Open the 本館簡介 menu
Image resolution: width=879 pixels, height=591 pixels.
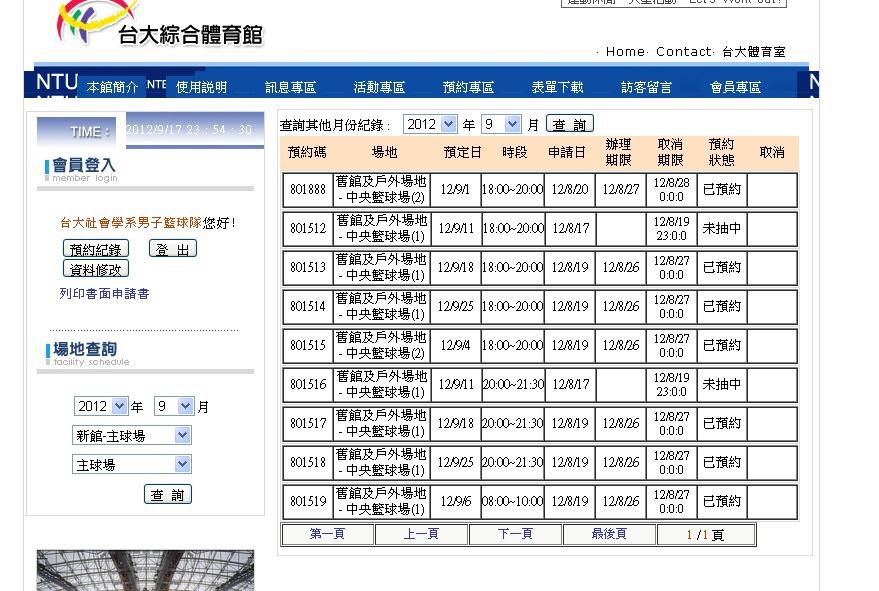(112, 87)
